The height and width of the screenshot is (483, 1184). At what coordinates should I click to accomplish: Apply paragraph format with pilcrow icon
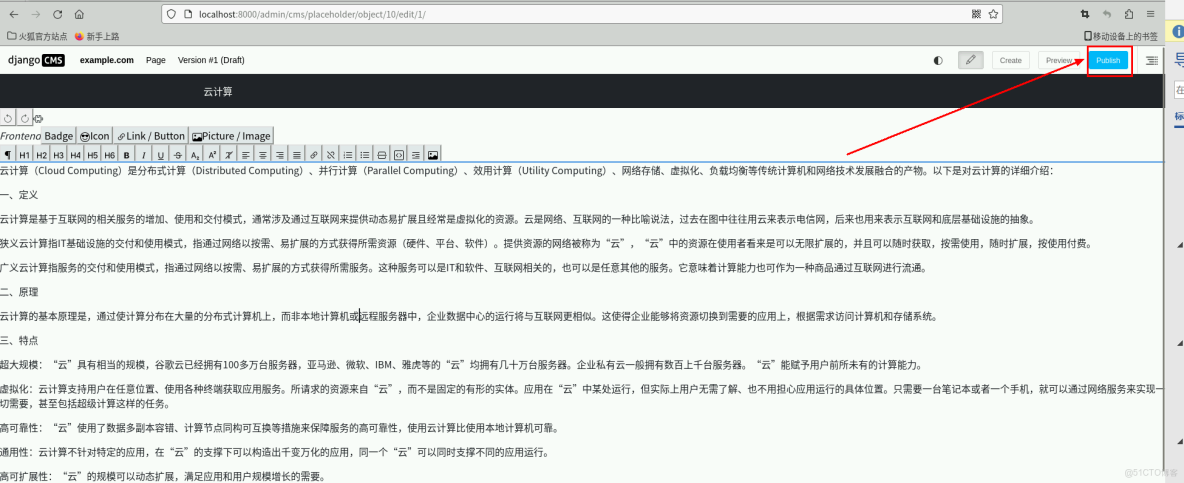coord(8,155)
